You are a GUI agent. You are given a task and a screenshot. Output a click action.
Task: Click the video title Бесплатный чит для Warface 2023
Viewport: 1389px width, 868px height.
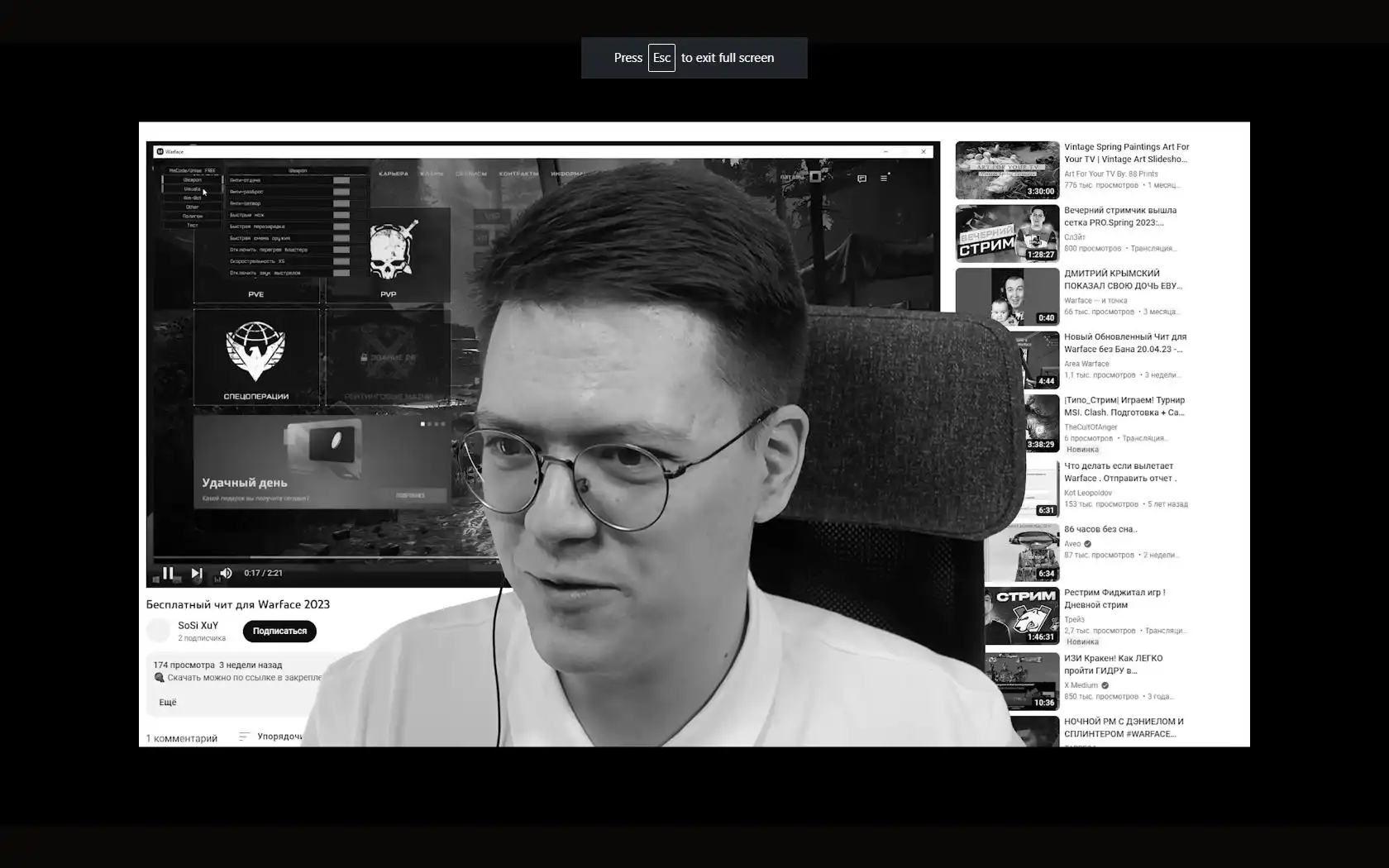238,604
